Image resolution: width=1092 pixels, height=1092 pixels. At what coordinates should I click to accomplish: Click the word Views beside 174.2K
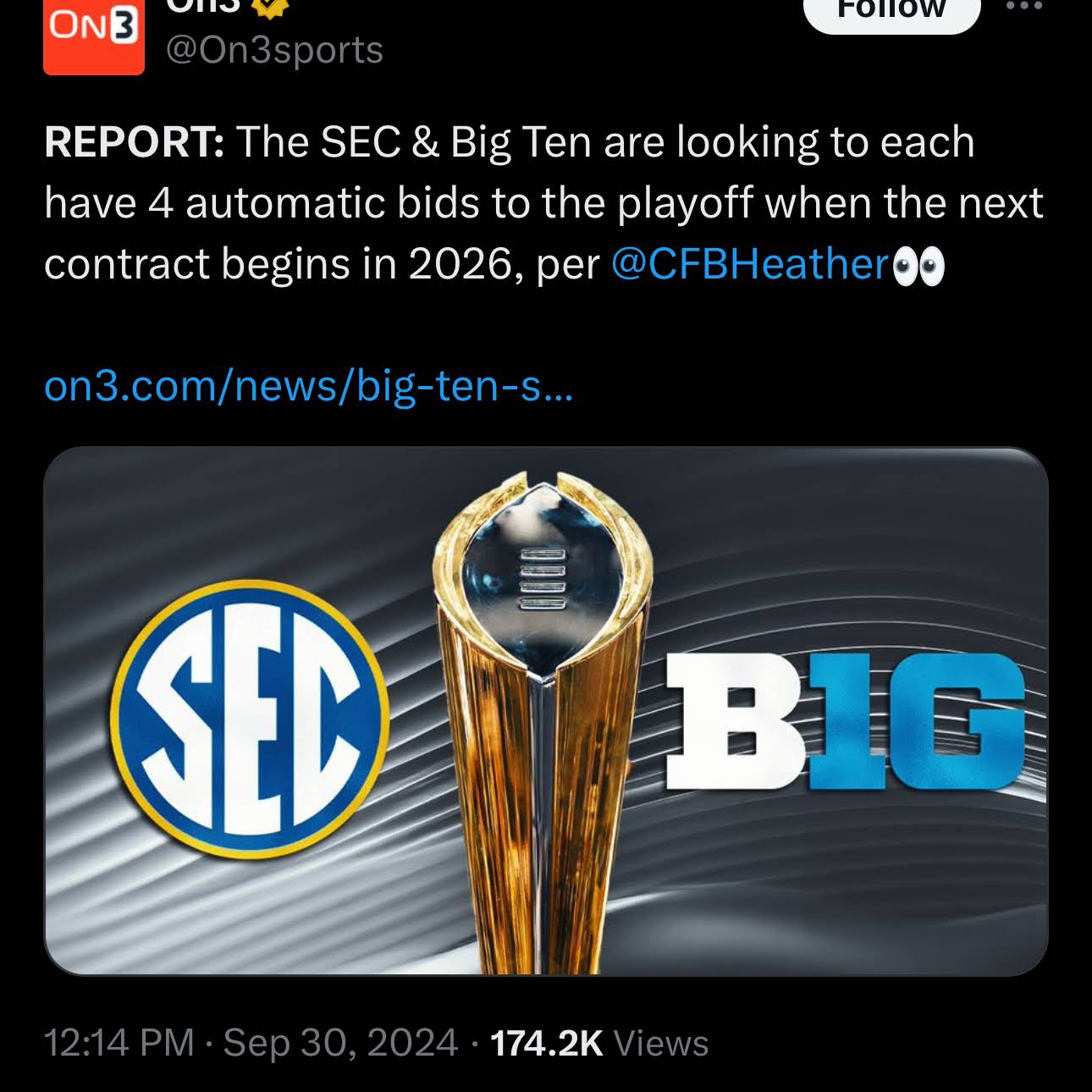(660, 1043)
